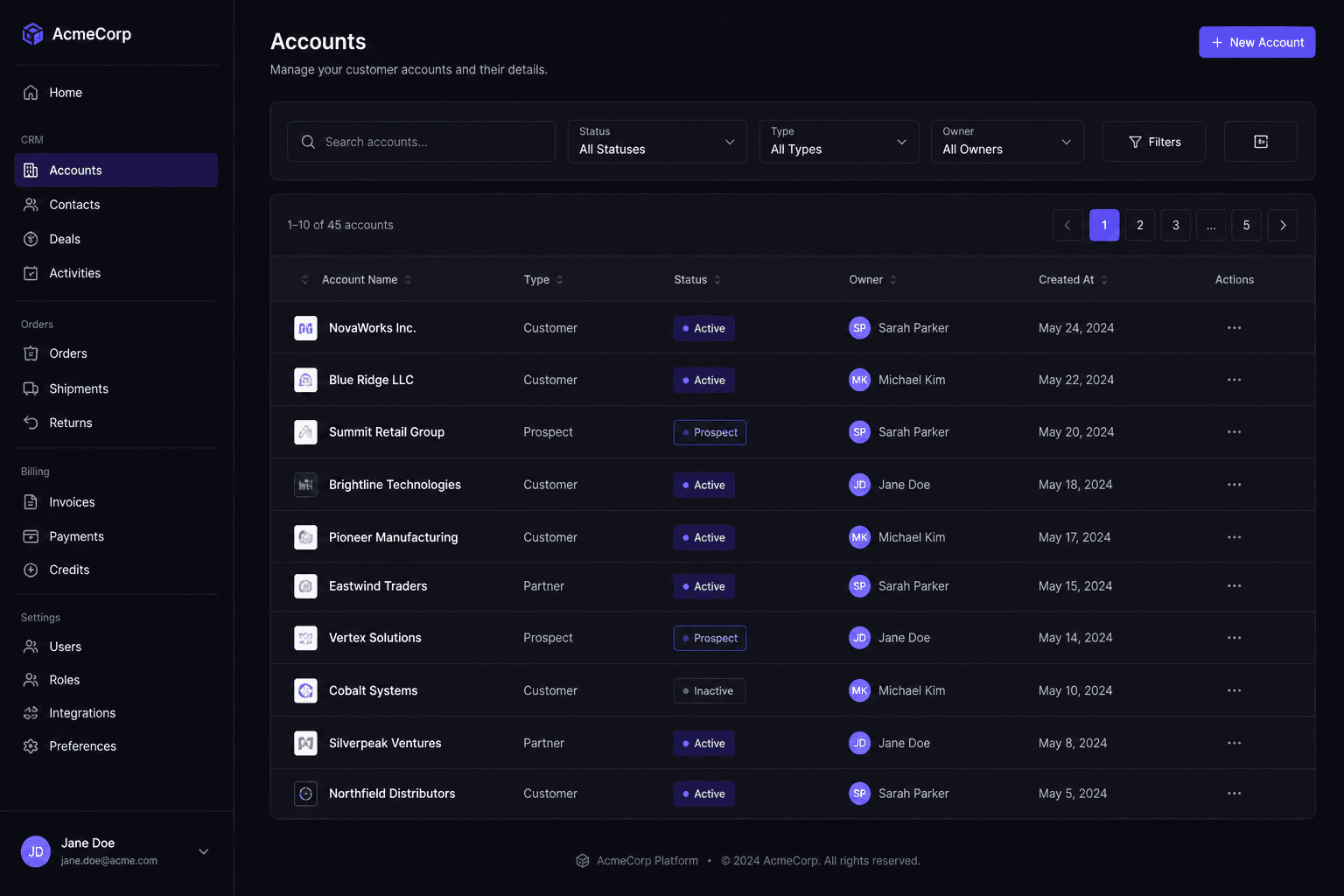Sort table by Account Name column

click(x=360, y=280)
